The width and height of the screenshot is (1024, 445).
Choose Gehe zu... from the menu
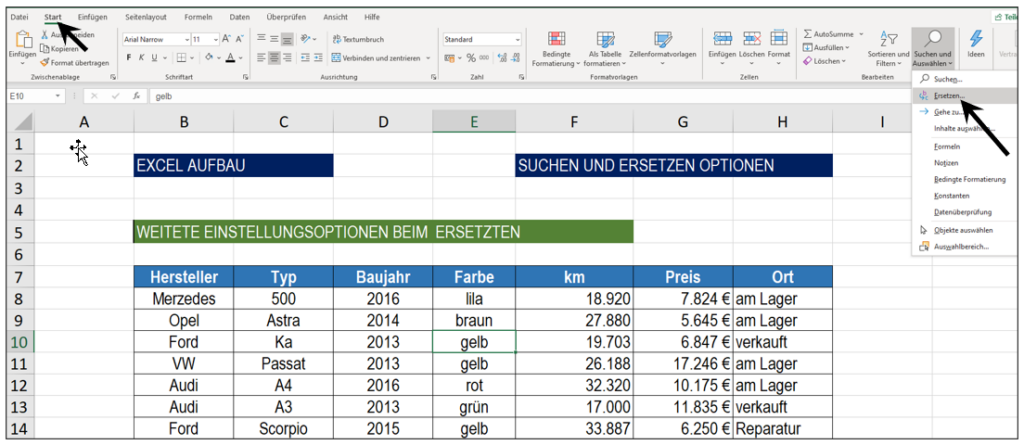click(x=963, y=112)
